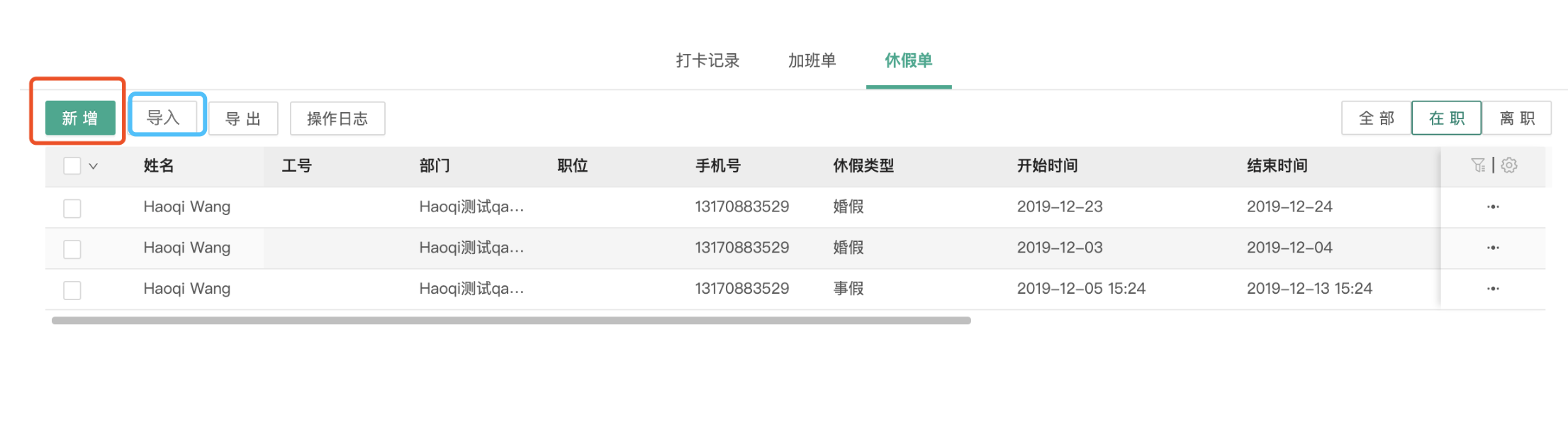Viewport: 1568px width, 430px height.
Task: Click department Haoqi测试qa… in the 事假 row
Action: pyautogui.click(x=471, y=289)
